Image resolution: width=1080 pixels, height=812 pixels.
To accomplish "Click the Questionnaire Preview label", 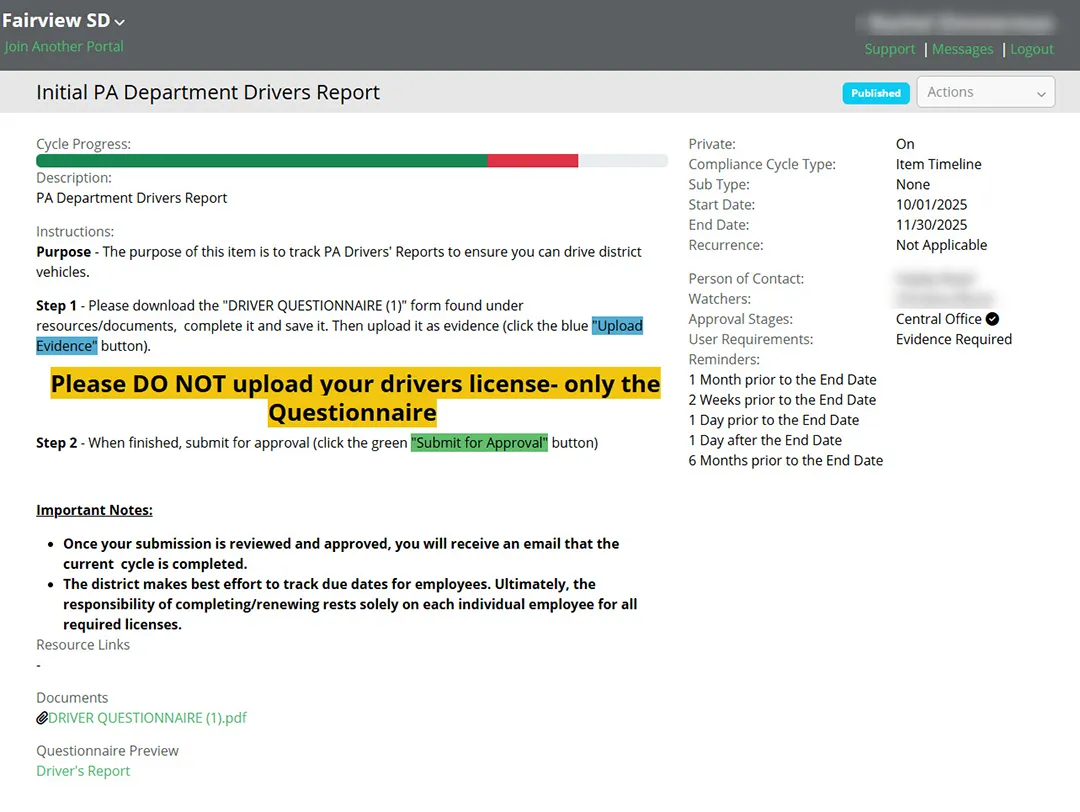I will point(107,751).
